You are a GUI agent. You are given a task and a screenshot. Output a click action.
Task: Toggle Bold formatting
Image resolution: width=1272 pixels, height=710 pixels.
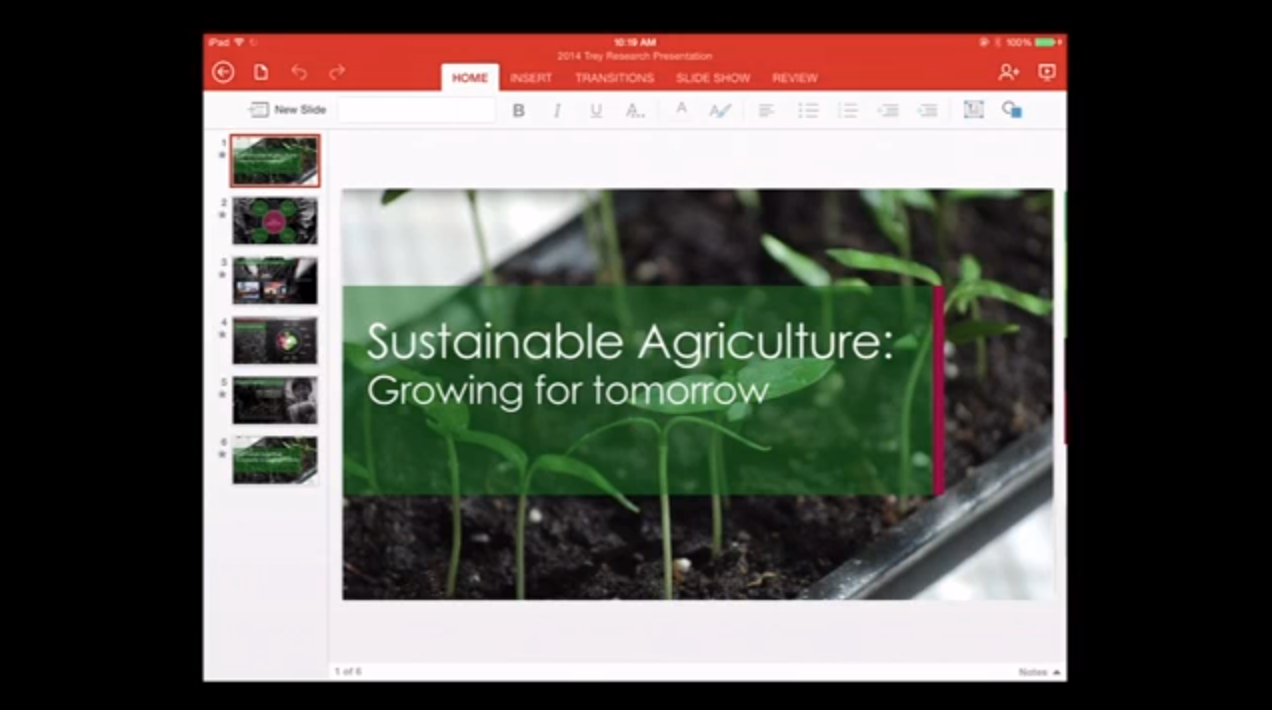pos(518,111)
